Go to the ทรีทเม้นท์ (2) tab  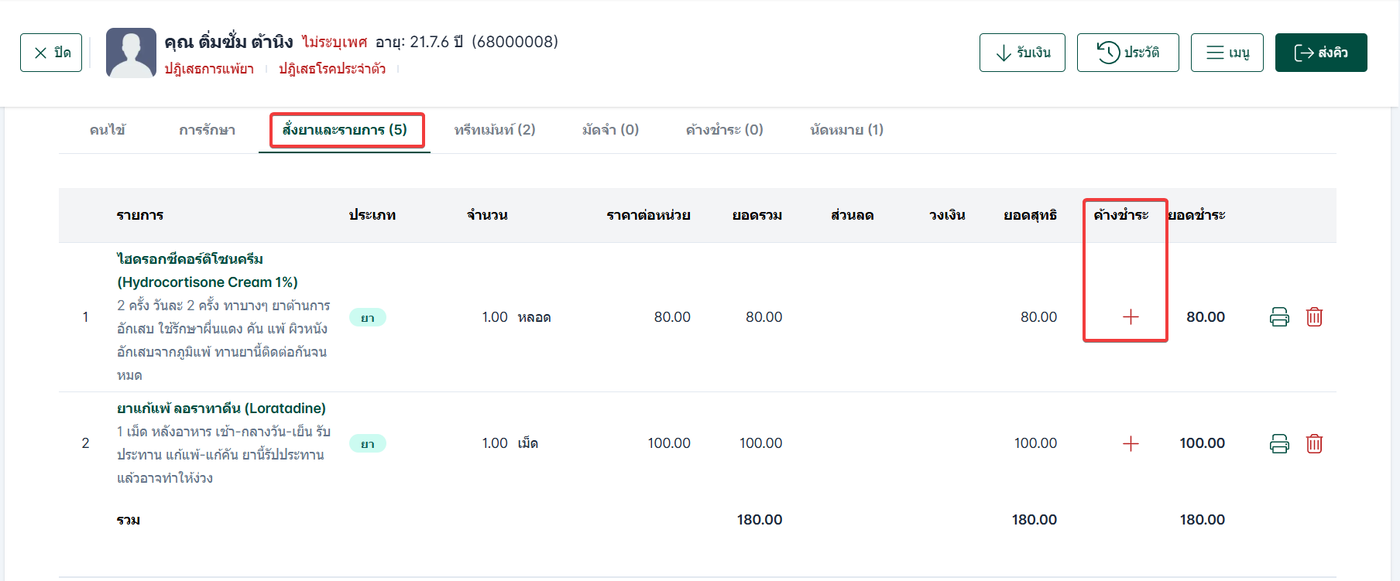tap(495, 130)
